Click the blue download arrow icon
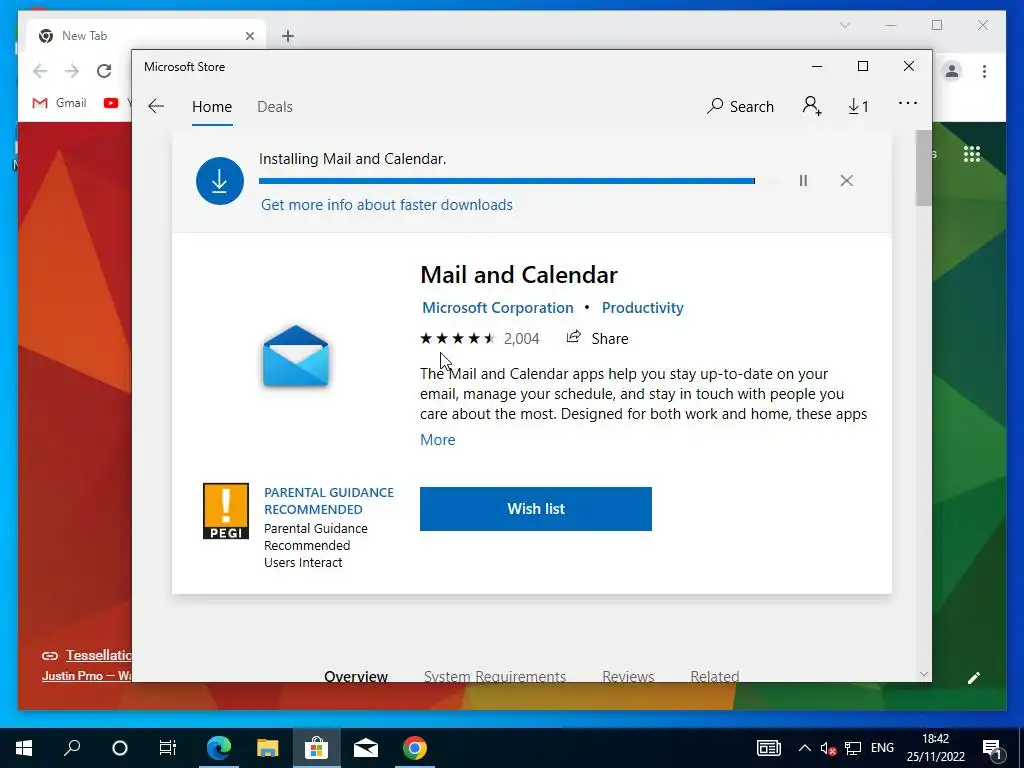 point(220,181)
